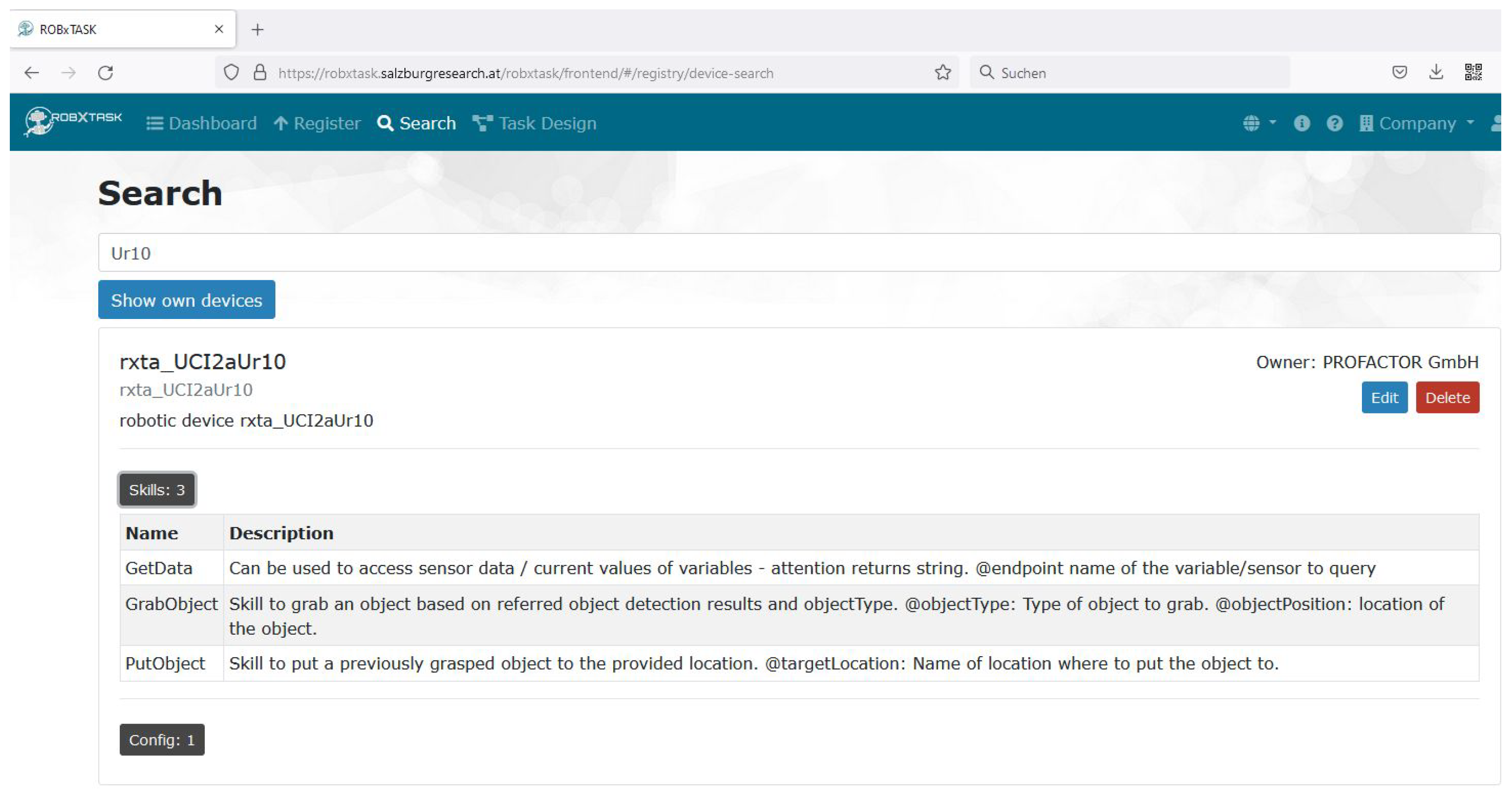Delete the rxta_UCI2aUr10 device
The image size is (1512, 796).
pyautogui.click(x=1447, y=398)
